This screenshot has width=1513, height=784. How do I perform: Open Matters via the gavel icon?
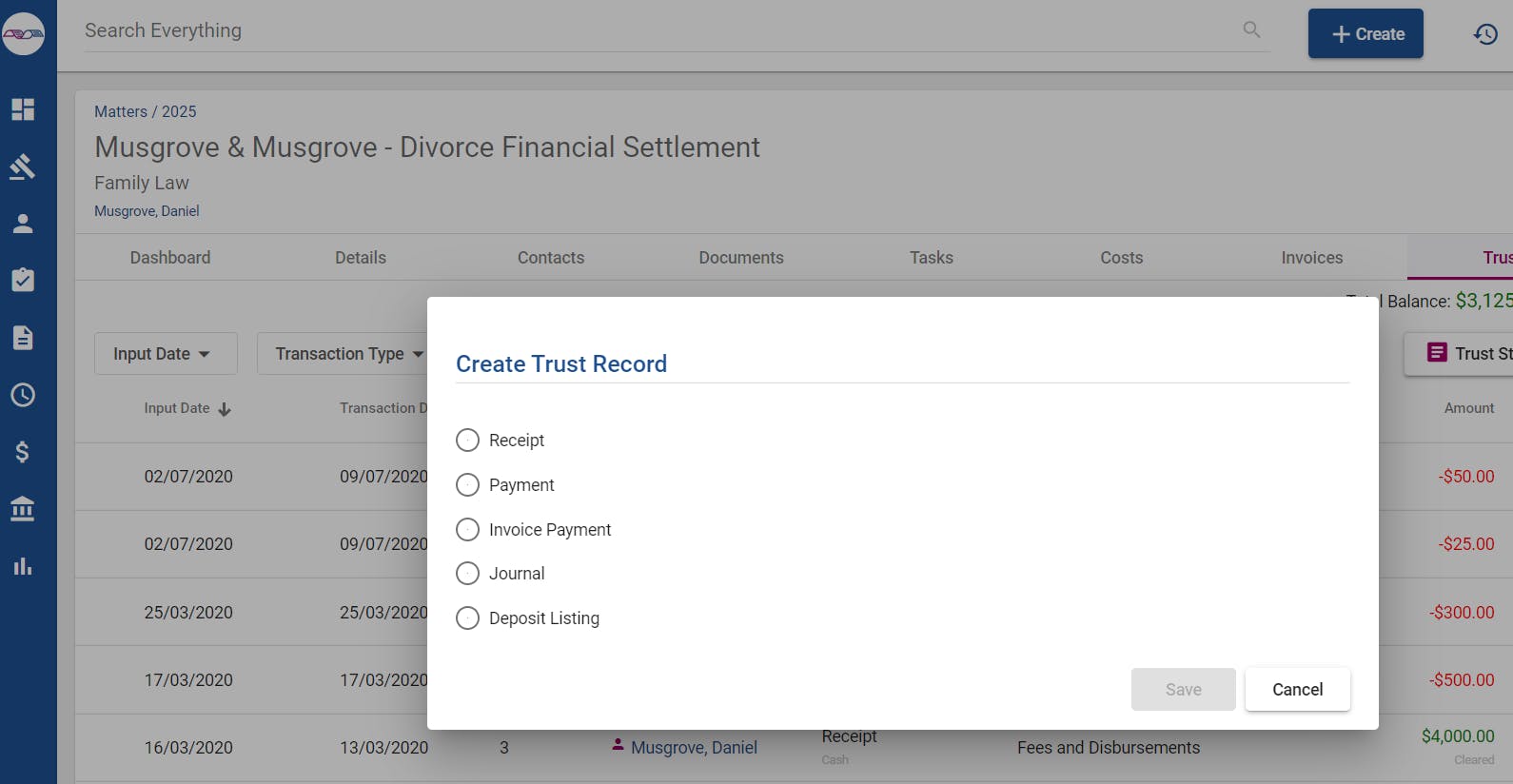(x=23, y=167)
